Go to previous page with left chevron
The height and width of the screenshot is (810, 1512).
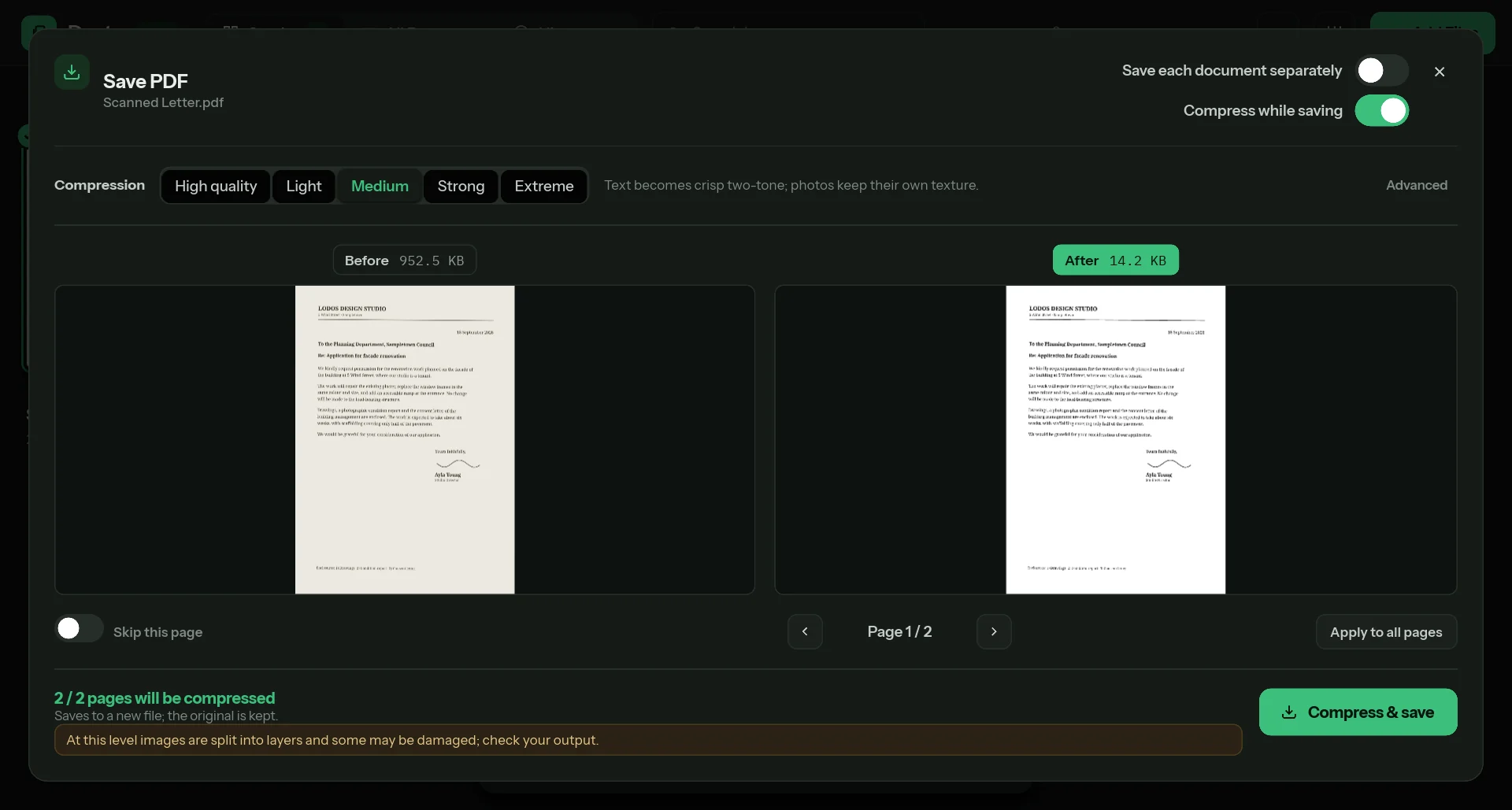[x=805, y=632]
